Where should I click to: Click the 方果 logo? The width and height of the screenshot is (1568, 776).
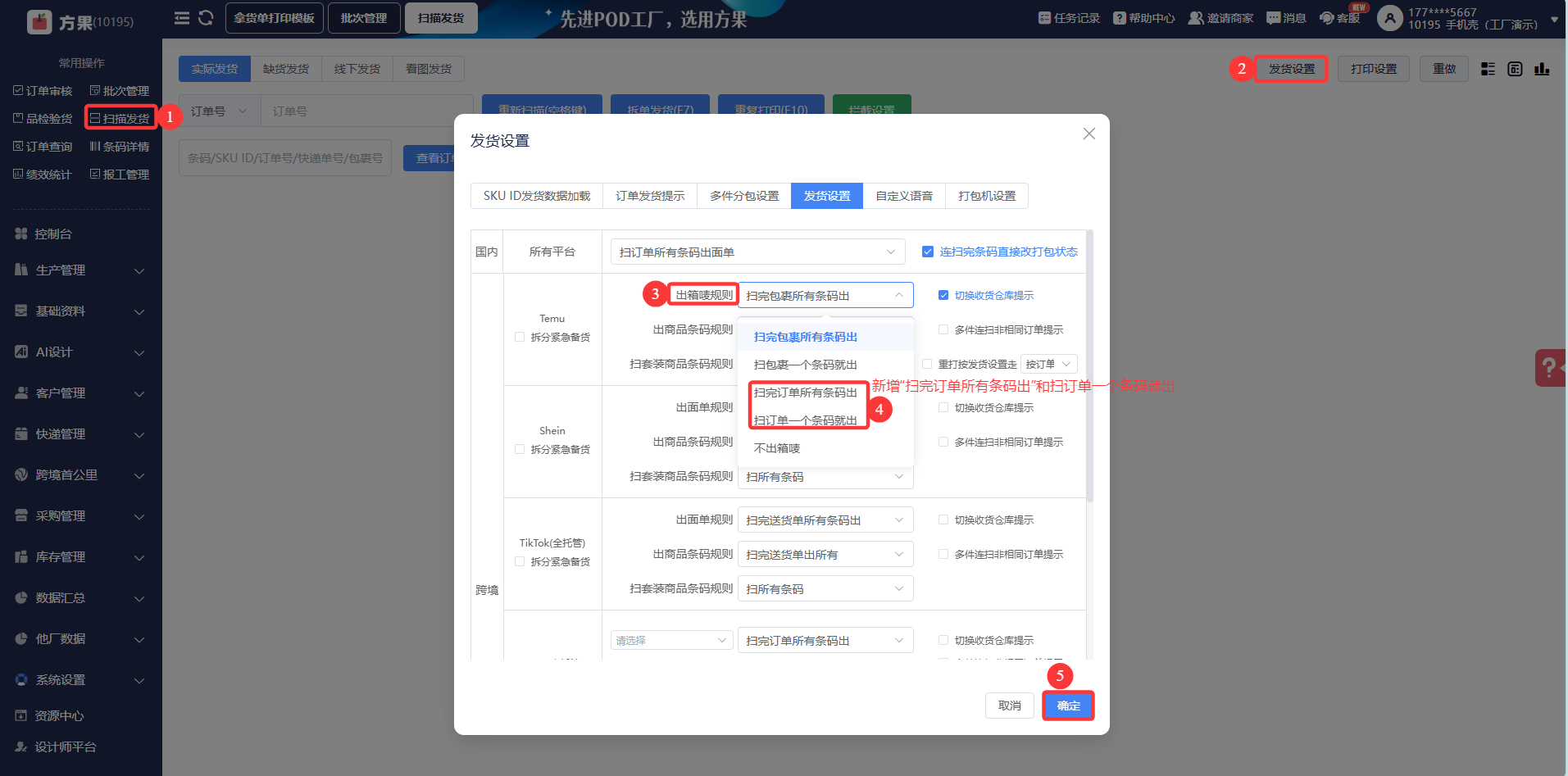[80, 21]
